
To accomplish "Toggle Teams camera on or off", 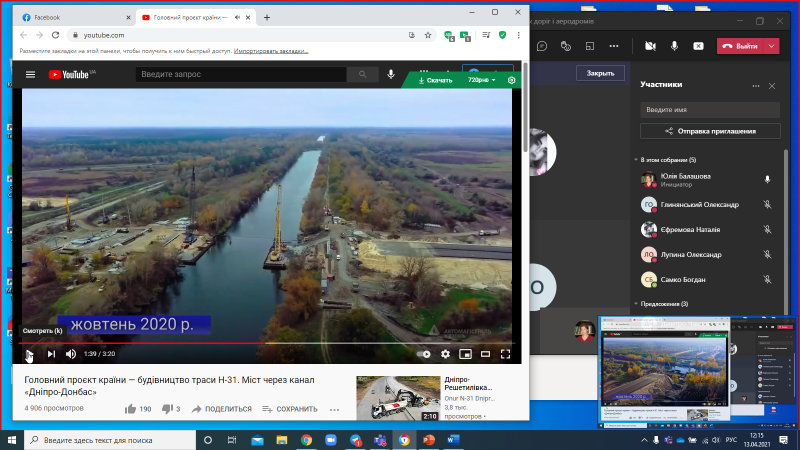I will click(650, 46).
